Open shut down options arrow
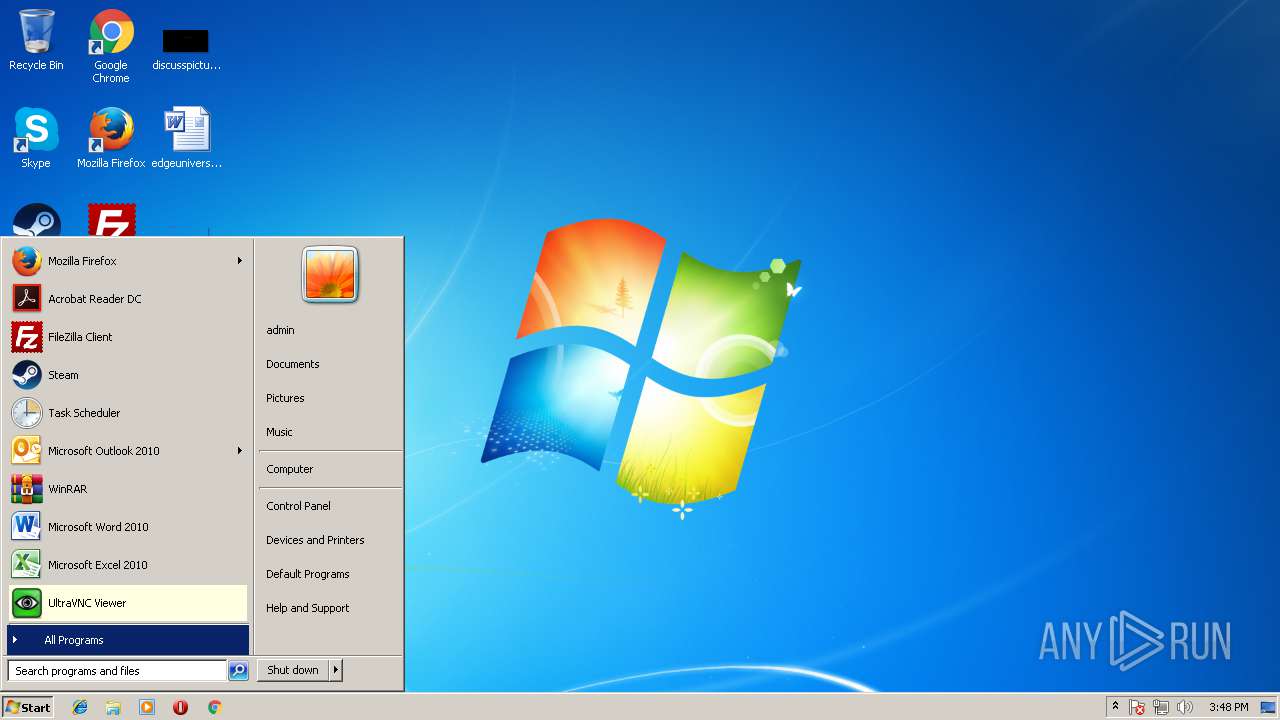1280x720 pixels. point(336,670)
